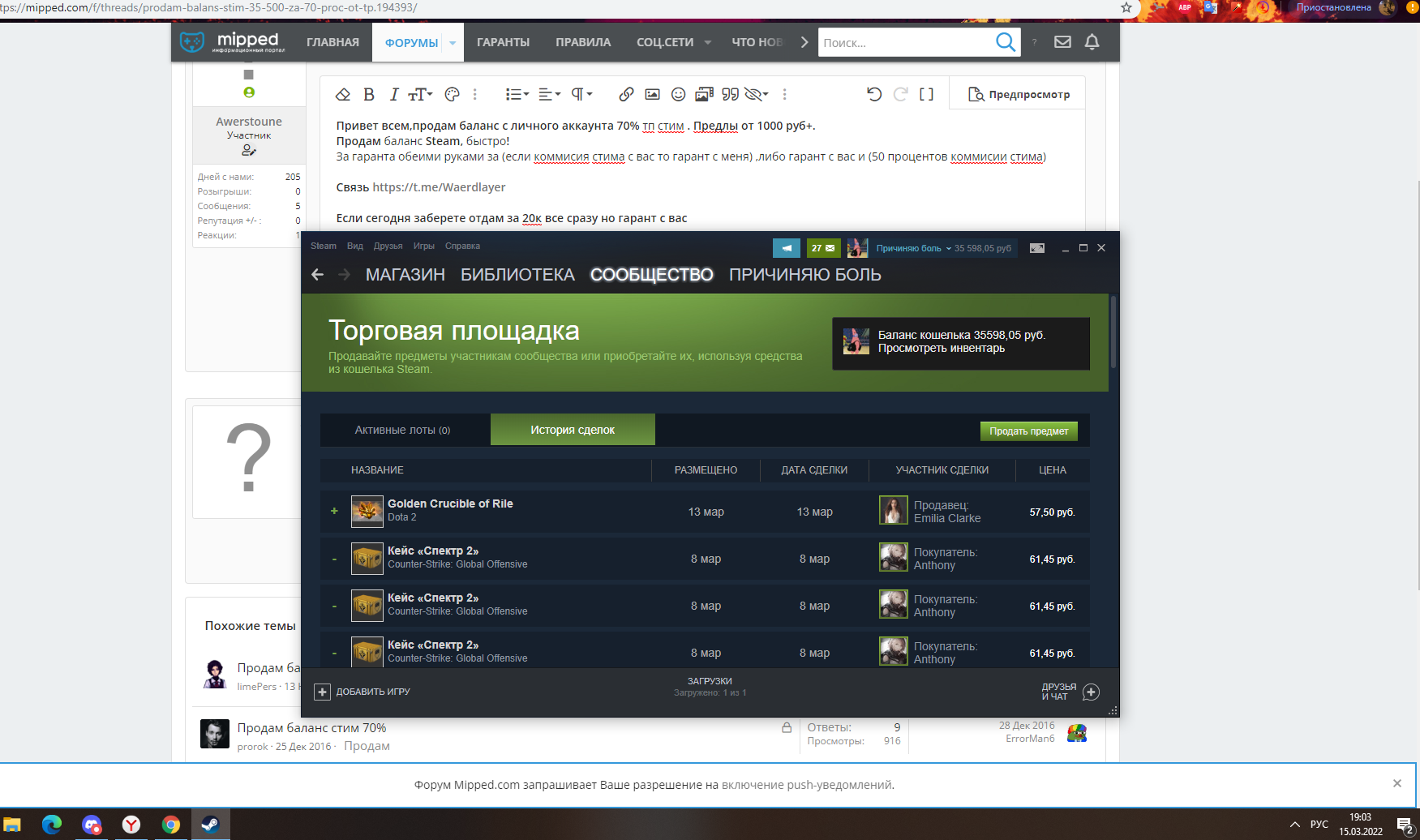Image resolution: width=1420 pixels, height=840 pixels.
Task: Open the text color palette icon
Action: pos(453,95)
